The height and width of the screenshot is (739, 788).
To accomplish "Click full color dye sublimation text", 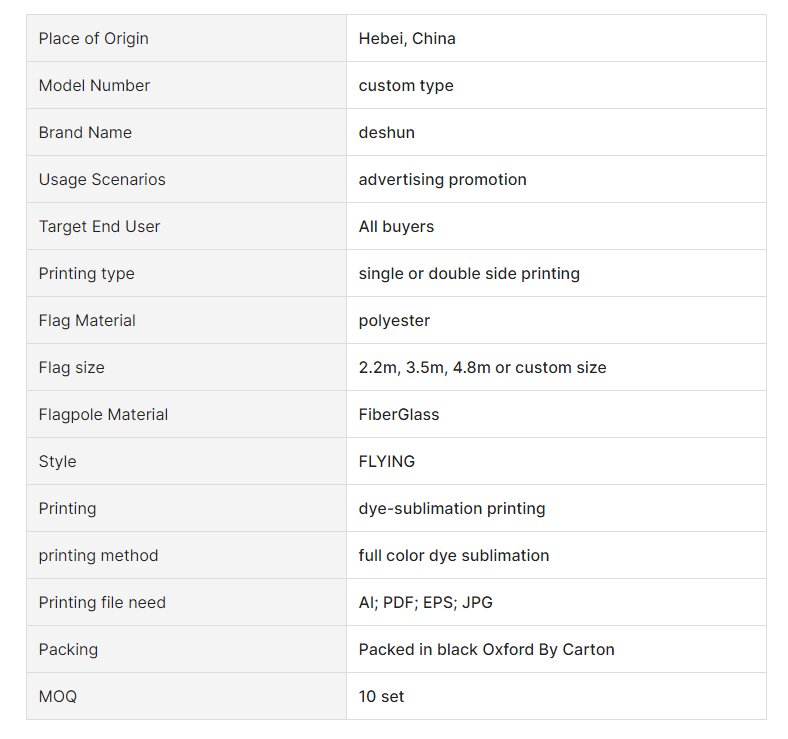I will pos(453,556).
